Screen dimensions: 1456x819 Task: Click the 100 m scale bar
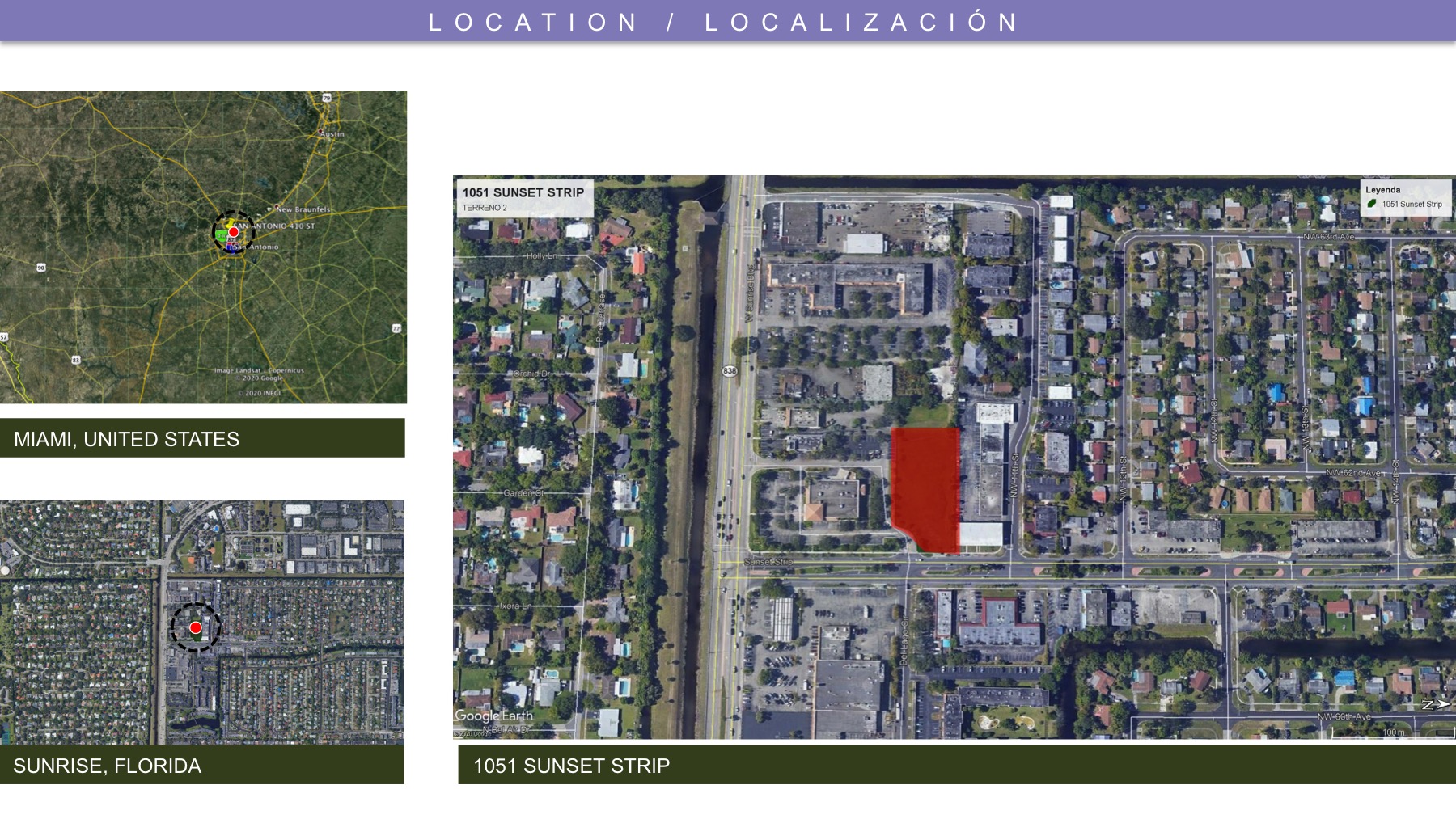(1391, 732)
